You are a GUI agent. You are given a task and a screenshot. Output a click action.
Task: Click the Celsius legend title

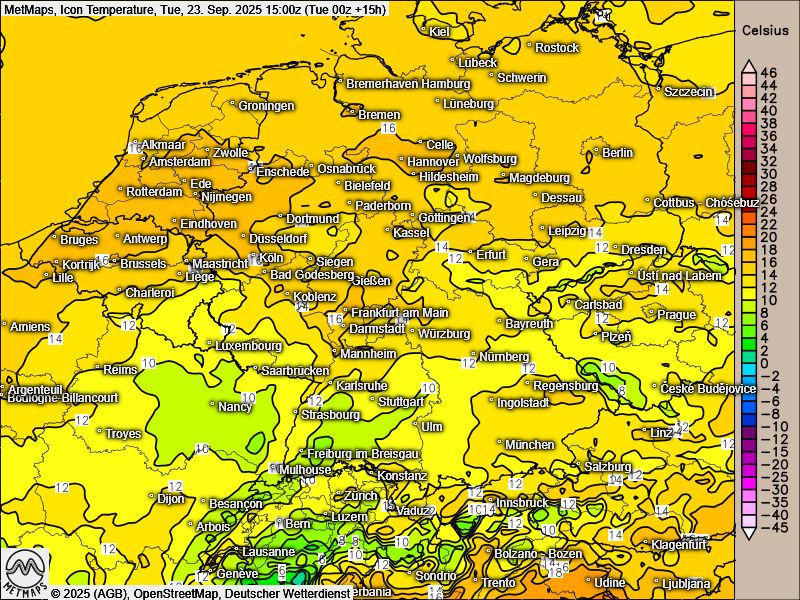point(765,30)
